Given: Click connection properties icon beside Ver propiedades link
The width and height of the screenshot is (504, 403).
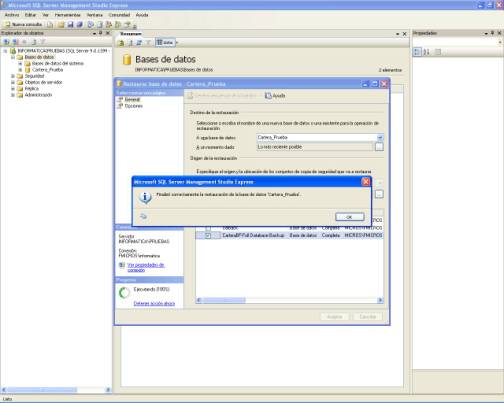Looking at the screenshot, I should 122,265.
